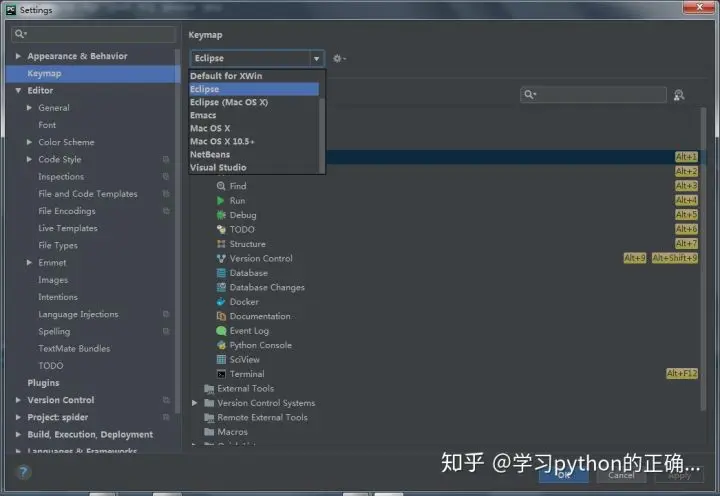Expand Appearance & Behavior section
Screen dimensions: 720x496
click(x=18, y=56)
